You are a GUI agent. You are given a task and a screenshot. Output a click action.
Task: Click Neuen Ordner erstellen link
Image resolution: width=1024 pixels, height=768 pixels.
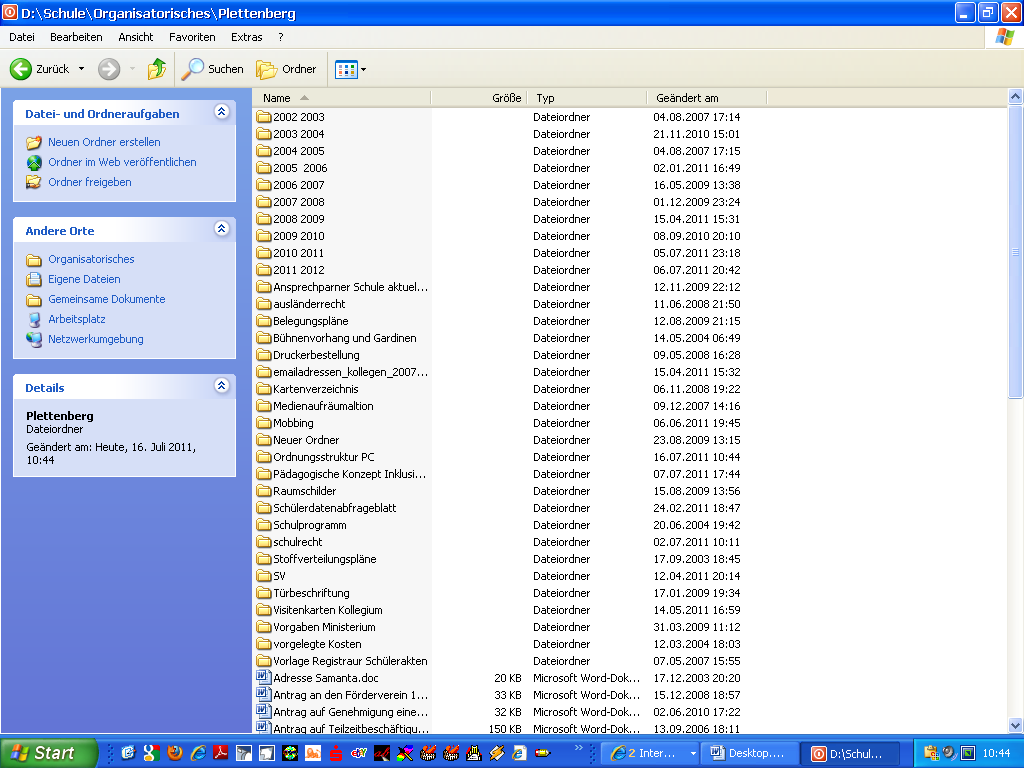104,142
